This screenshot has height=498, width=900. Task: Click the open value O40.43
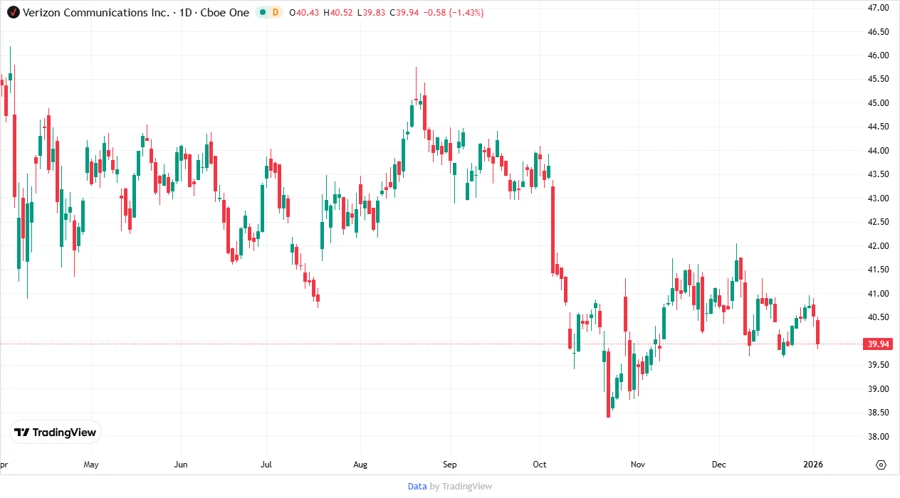click(304, 12)
